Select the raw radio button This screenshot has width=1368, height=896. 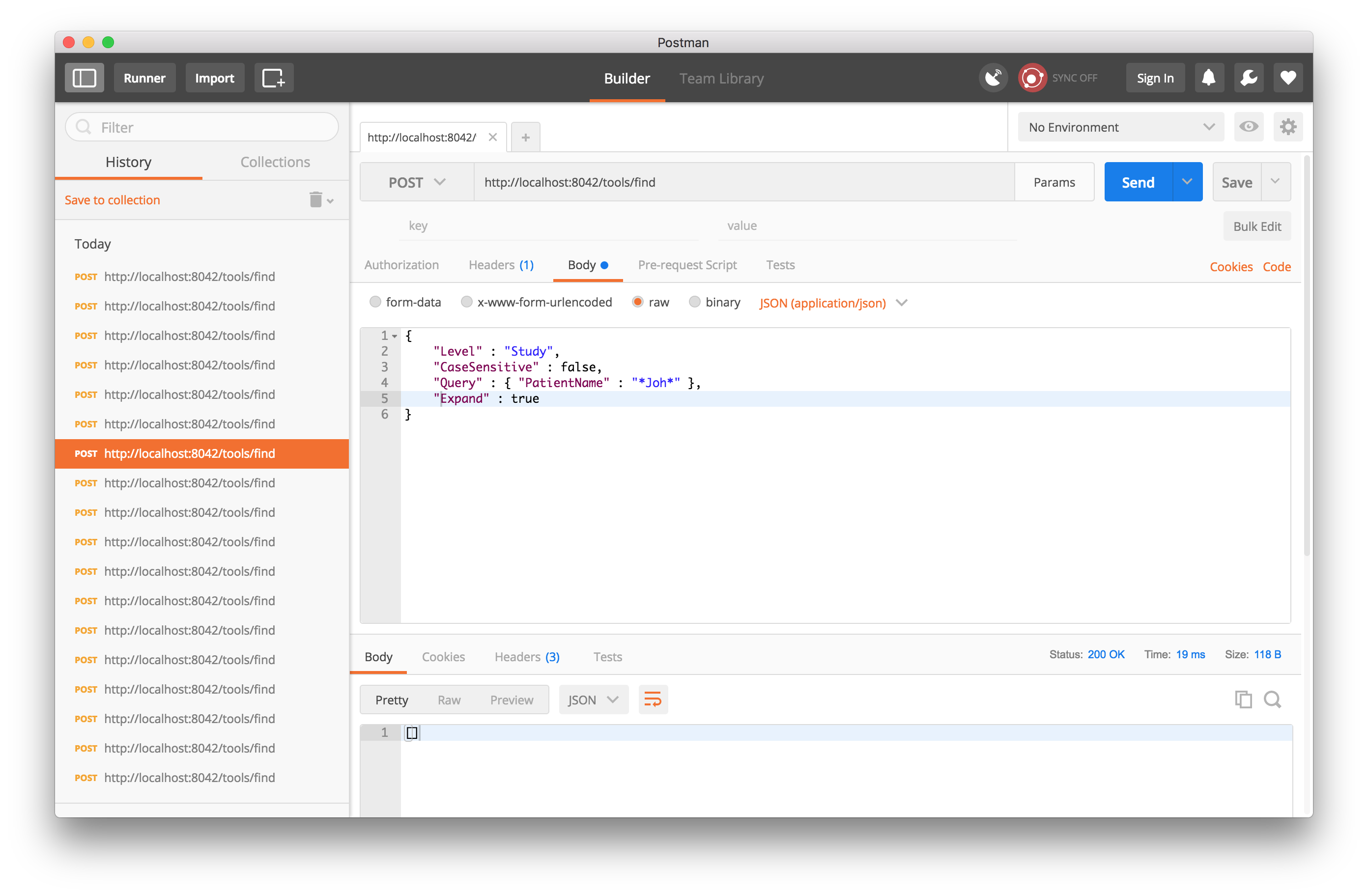tap(637, 302)
